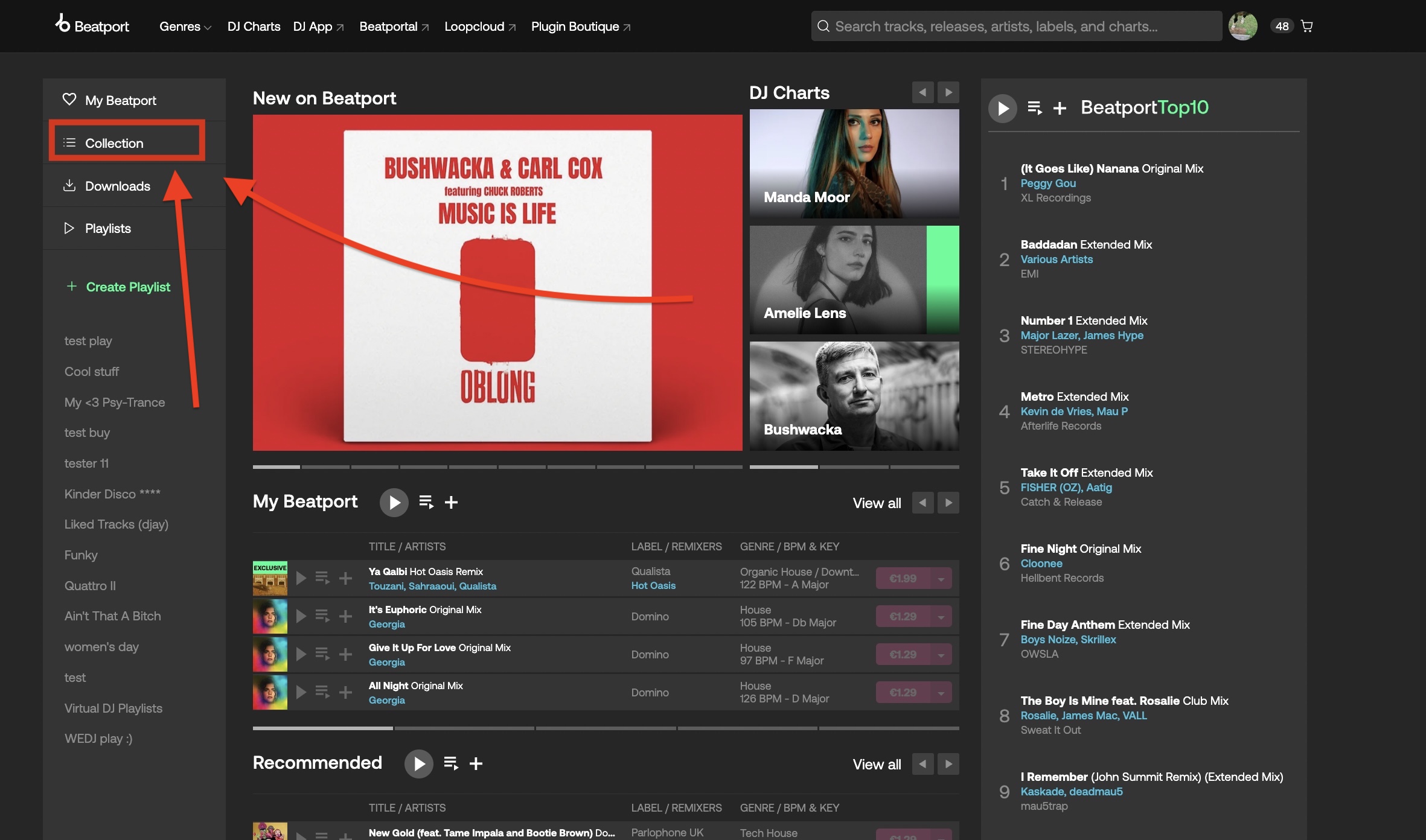Open Beatportal in navigation bar
This screenshot has width=1426, height=840.
394,27
